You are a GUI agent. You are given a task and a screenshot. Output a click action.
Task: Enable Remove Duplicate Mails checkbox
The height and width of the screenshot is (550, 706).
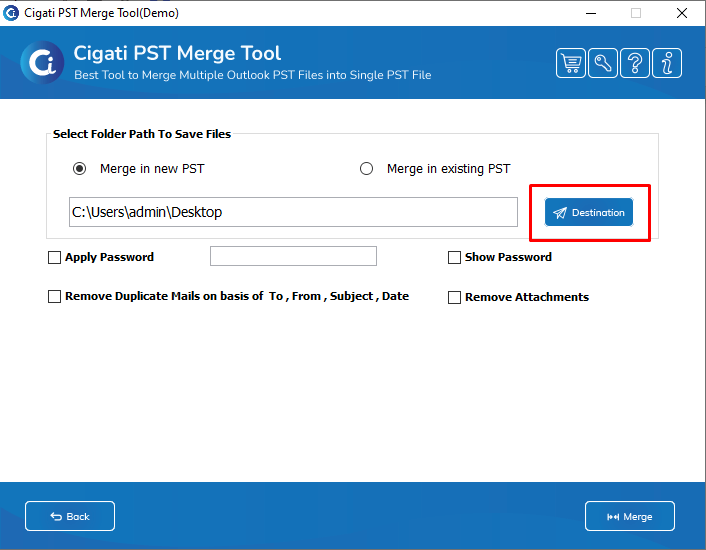(54, 297)
